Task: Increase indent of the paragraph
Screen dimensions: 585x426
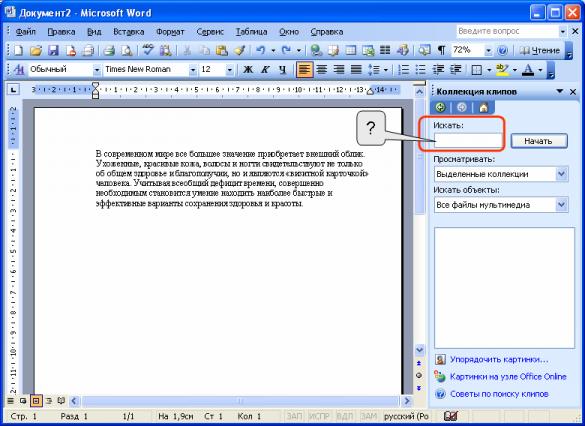Action: [455, 70]
